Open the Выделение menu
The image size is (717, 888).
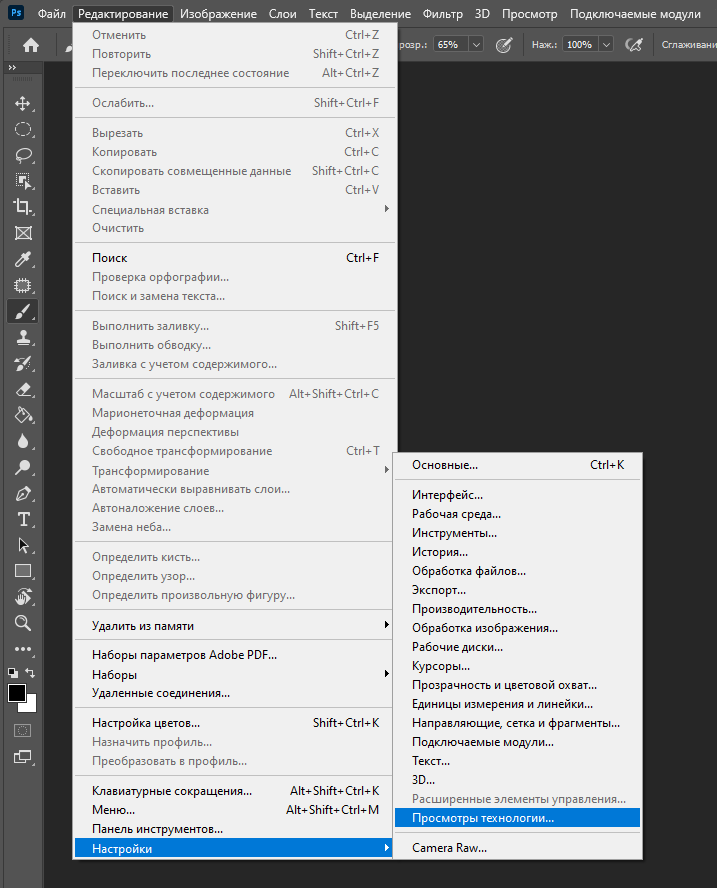380,14
